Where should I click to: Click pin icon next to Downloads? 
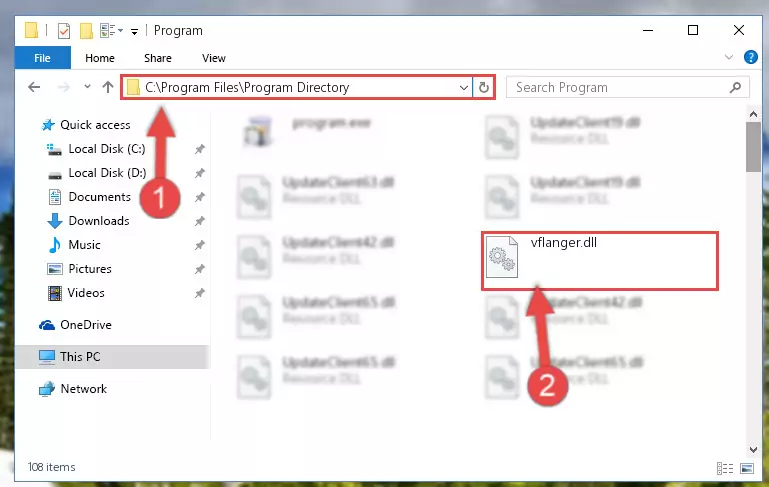tap(200, 221)
